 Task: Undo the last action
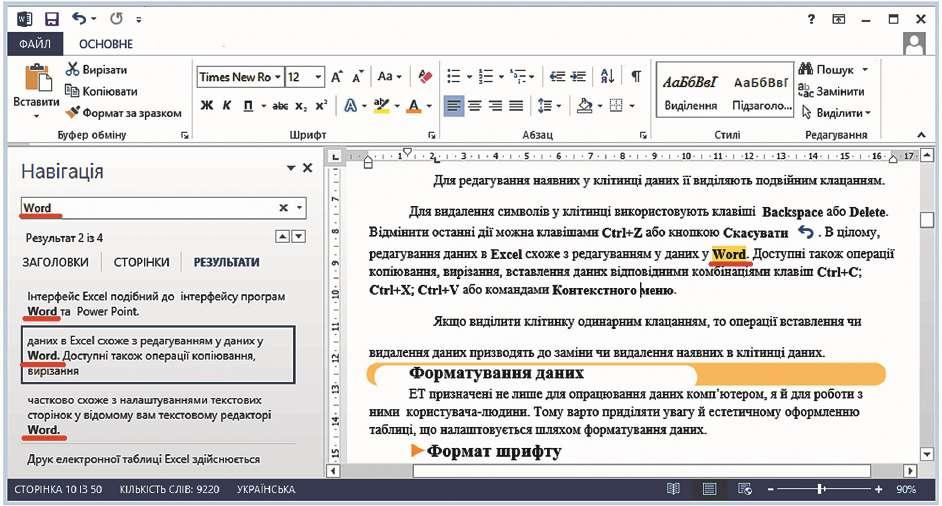79,19
